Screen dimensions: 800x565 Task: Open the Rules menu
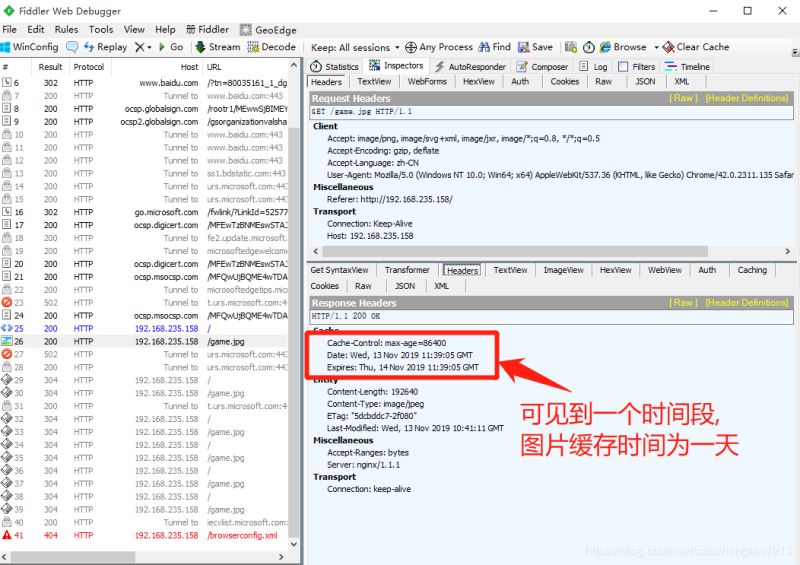(66, 30)
